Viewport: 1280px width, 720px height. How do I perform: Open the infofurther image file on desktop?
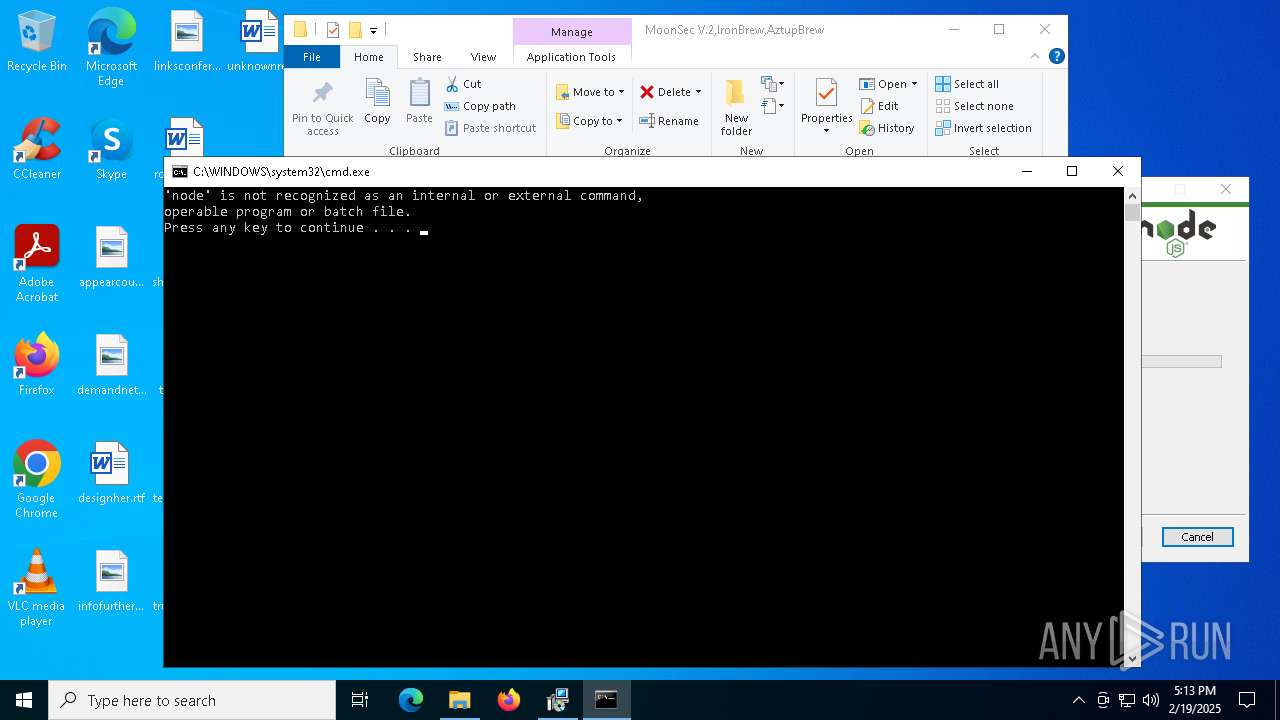click(111, 581)
